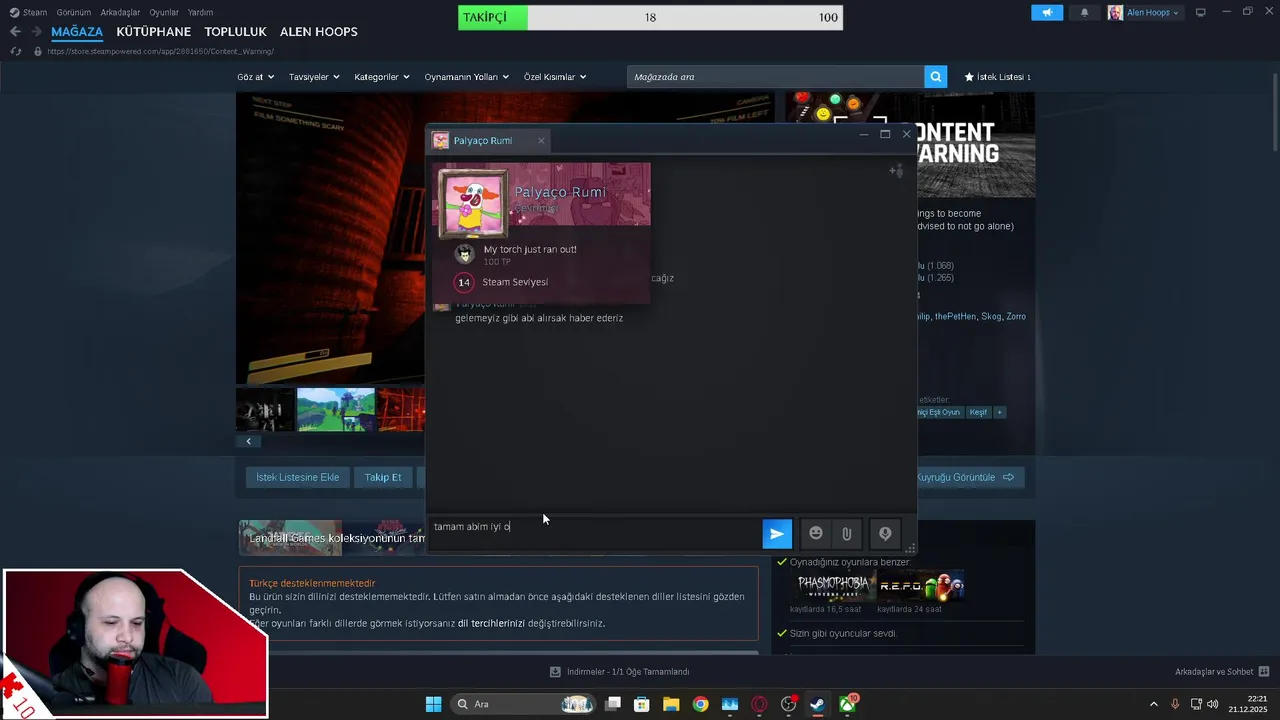Add a tag with the plus button
This screenshot has width=1280, height=720.
click(999, 412)
